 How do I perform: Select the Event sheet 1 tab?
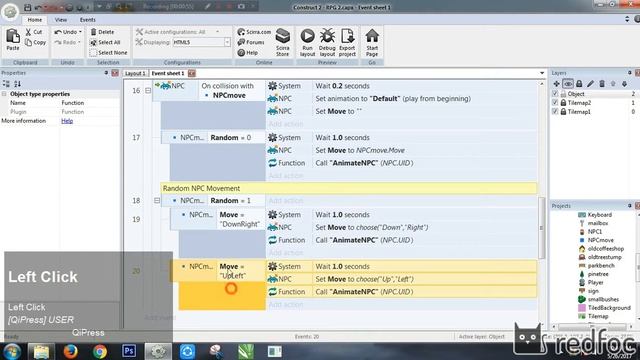[168, 73]
